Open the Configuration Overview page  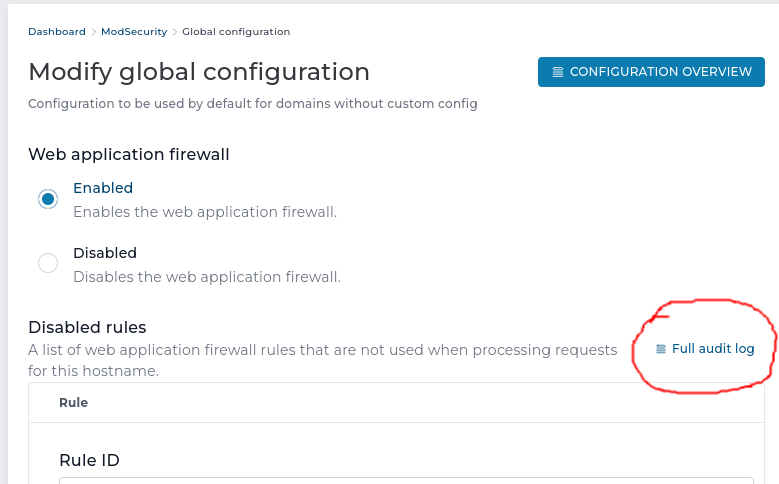coord(651,72)
